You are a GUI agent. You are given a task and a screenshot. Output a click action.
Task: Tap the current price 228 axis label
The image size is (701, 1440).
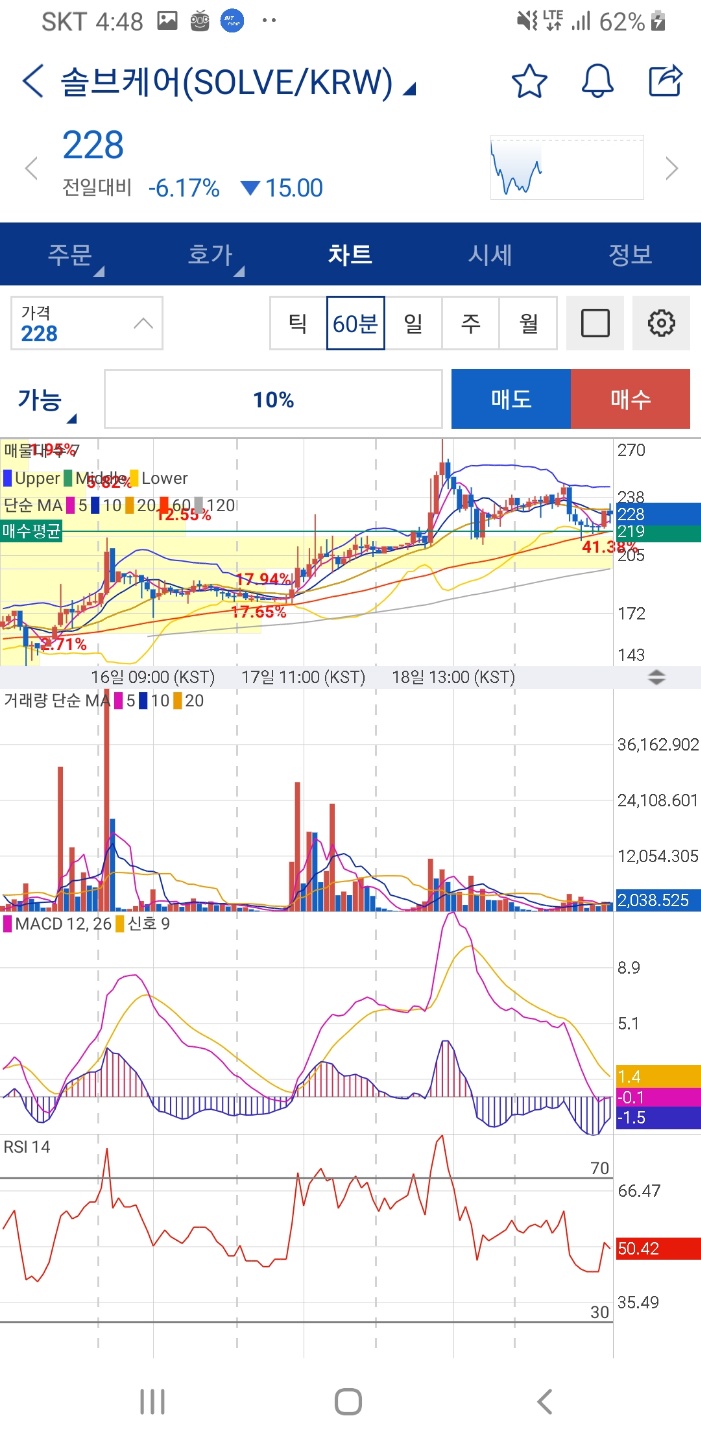(x=657, y=513)
